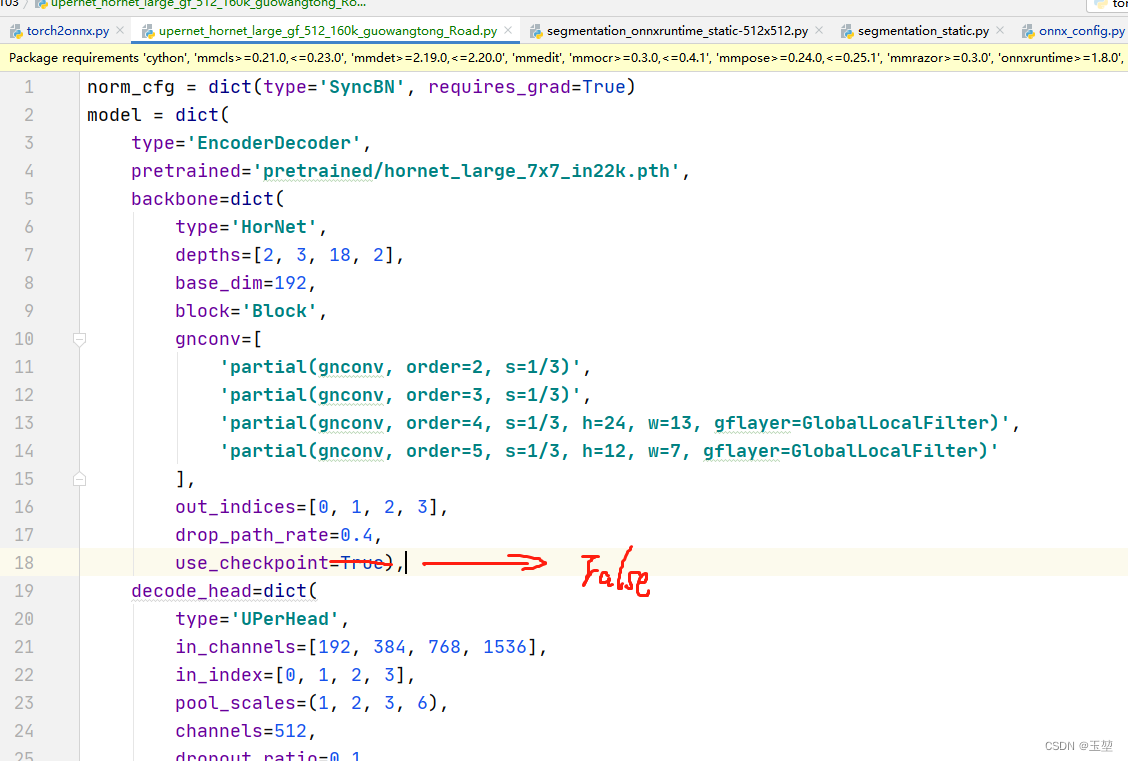Place cursor on 'SyncBN' string in line 1
The height and width of the screenshot is (761, 1128).
(362, 87)
